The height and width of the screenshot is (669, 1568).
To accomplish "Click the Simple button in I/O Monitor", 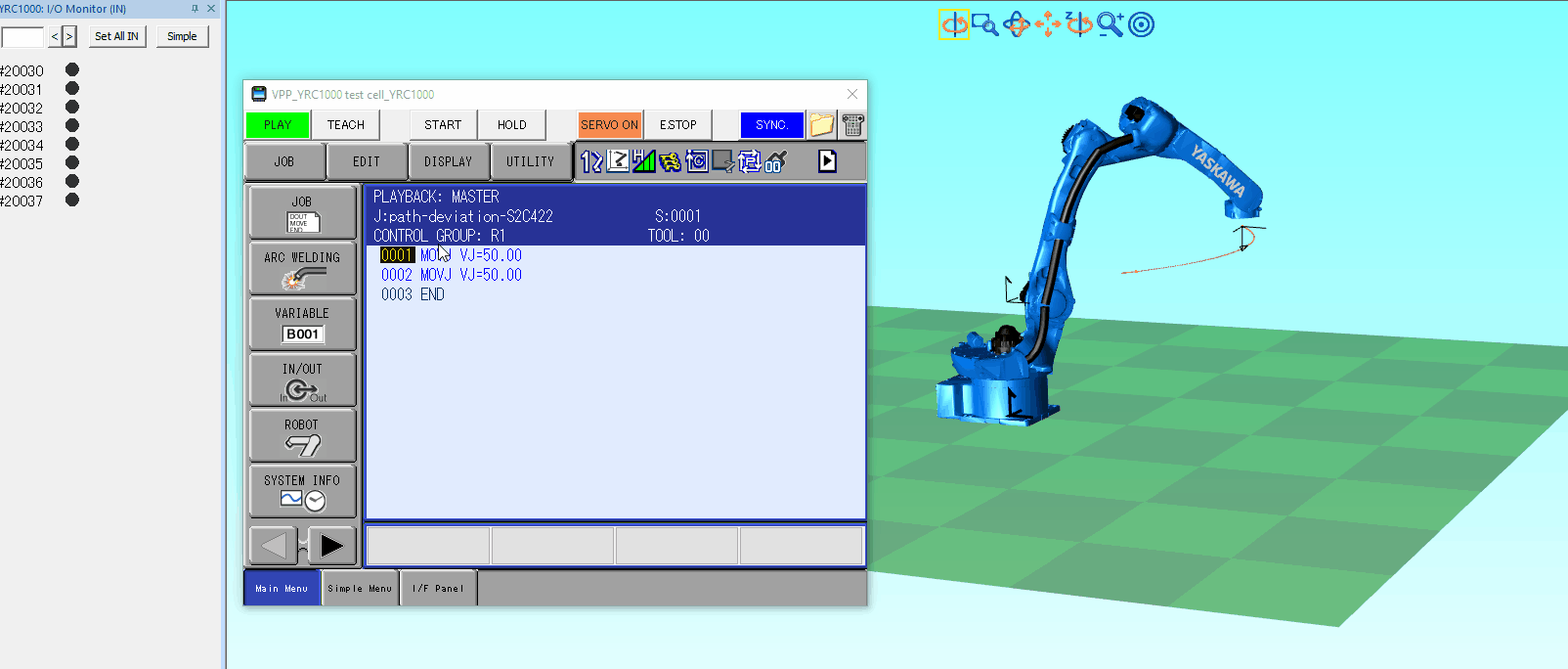I will (x=183, y=36).
